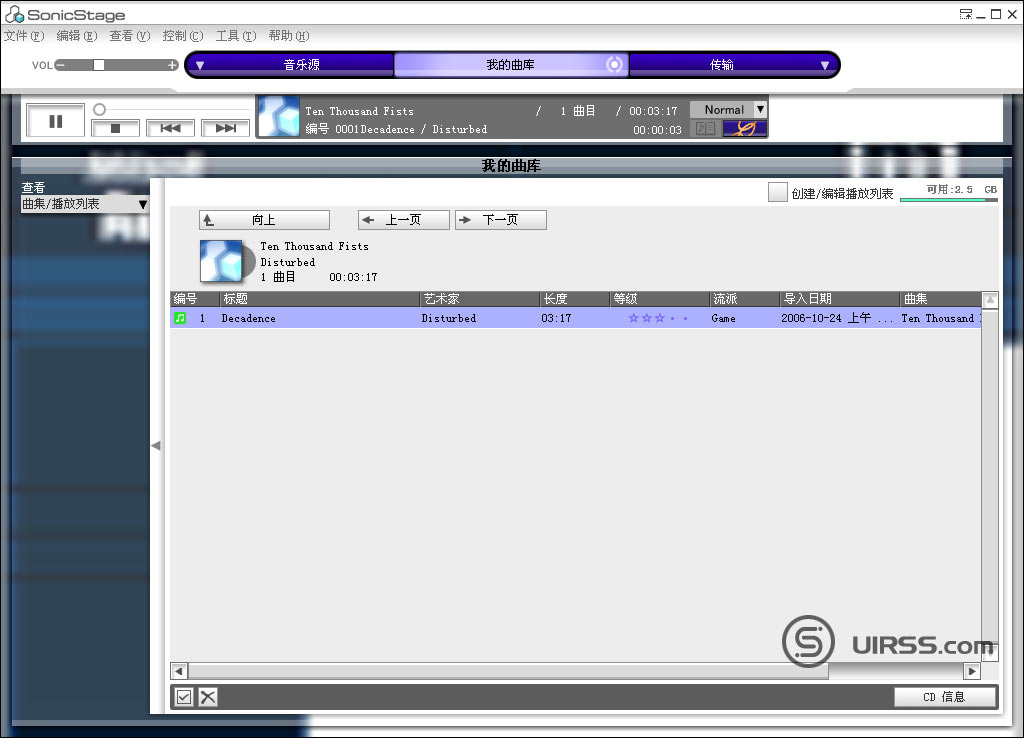
Task: Stop playback with the stop button
Action: [116, 128]
